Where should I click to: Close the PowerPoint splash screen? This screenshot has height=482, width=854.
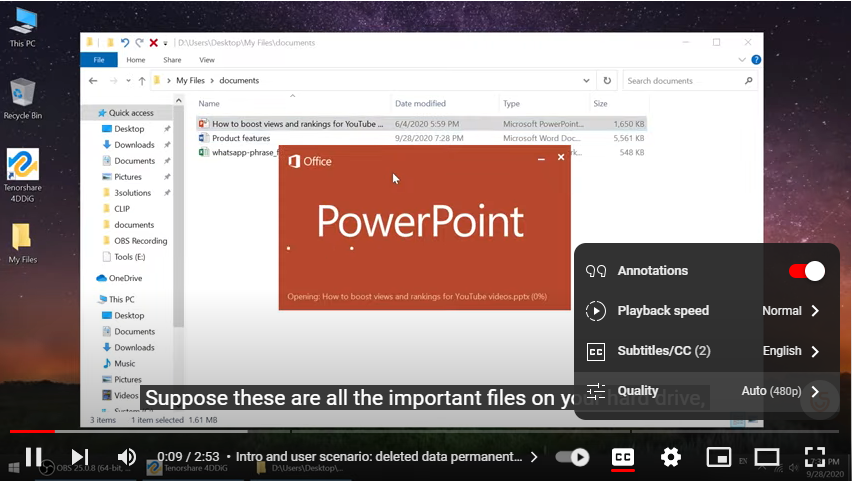coord(561,157)
